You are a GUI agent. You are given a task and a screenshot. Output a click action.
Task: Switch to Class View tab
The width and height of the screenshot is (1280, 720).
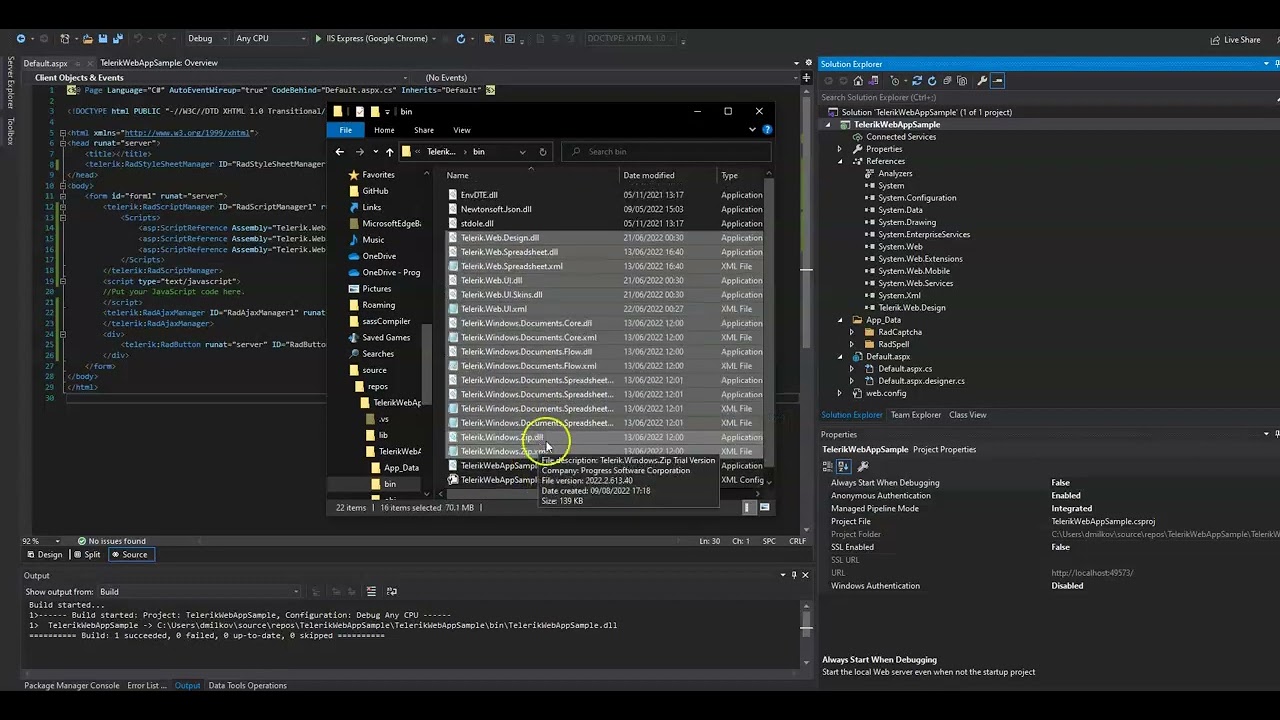[967, 415]
